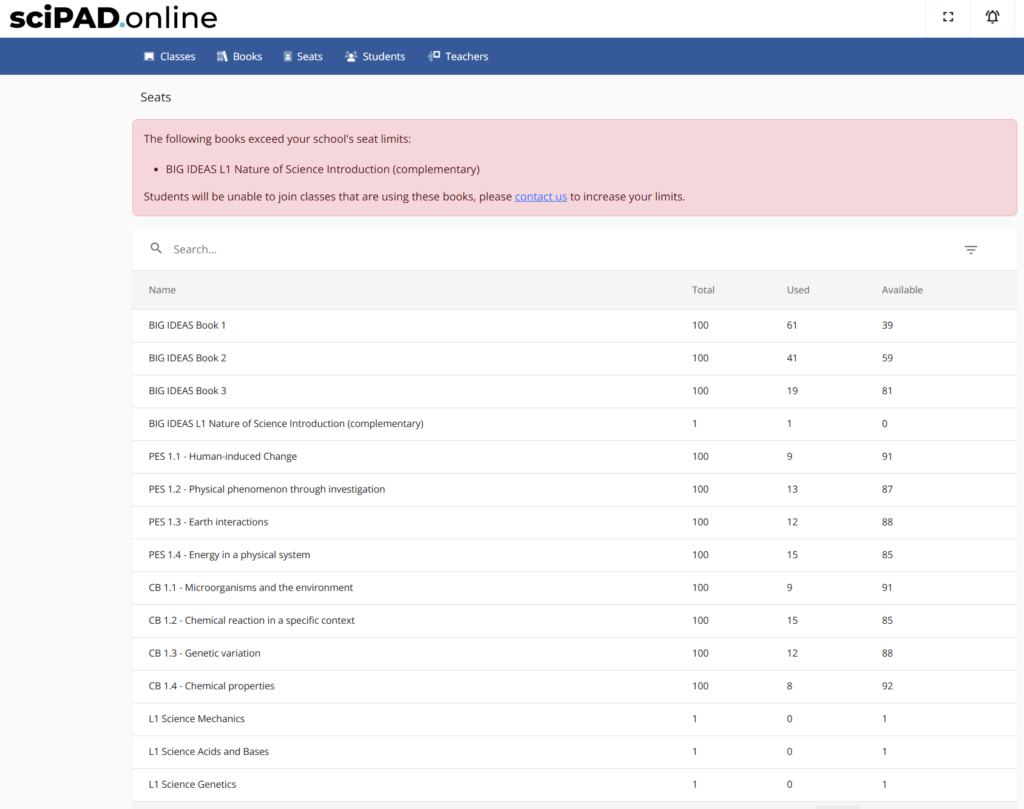Click the fullscreen icon in top bar
Viewport: 1024px width, 809px height.
(948, 17)
